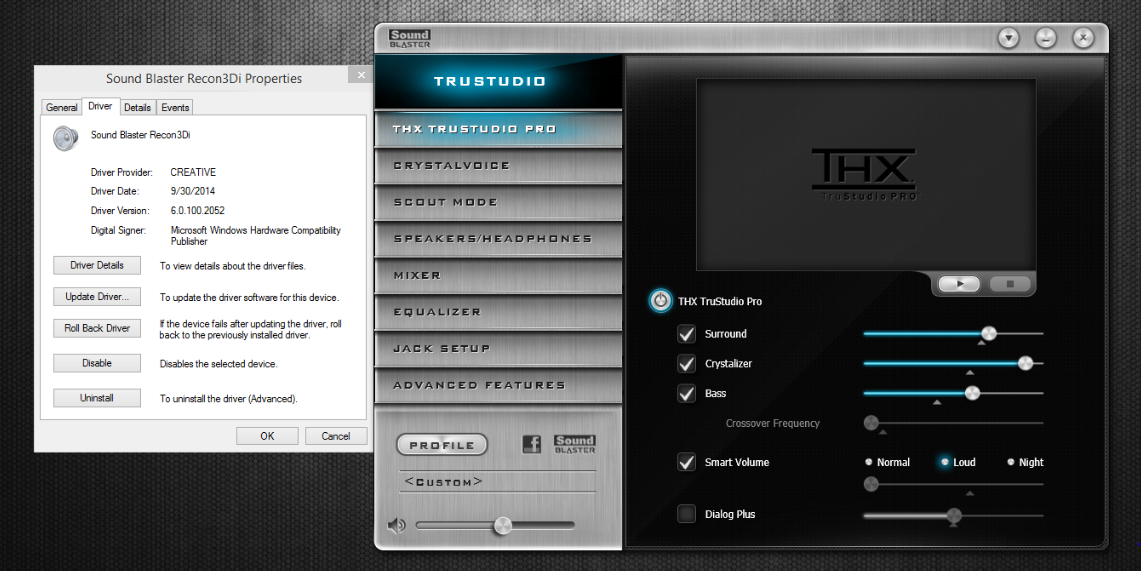Click the Crystalizer level slider knob

pyautogui.click(x=1025, y=363)
